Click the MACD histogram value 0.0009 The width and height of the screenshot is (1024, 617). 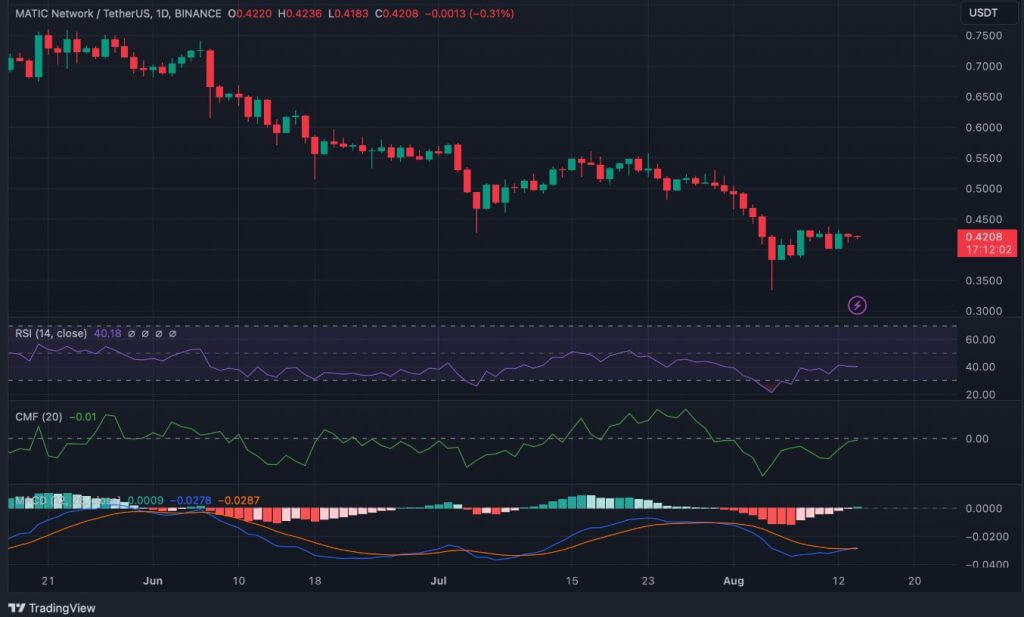(145, 501)
